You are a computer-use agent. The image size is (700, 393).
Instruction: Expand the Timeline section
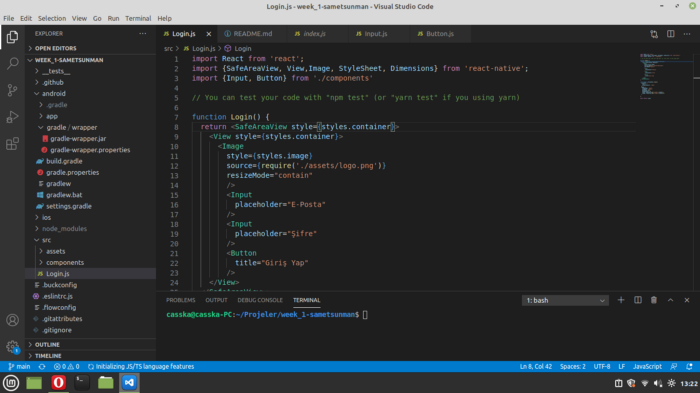(x=91, y=356)
